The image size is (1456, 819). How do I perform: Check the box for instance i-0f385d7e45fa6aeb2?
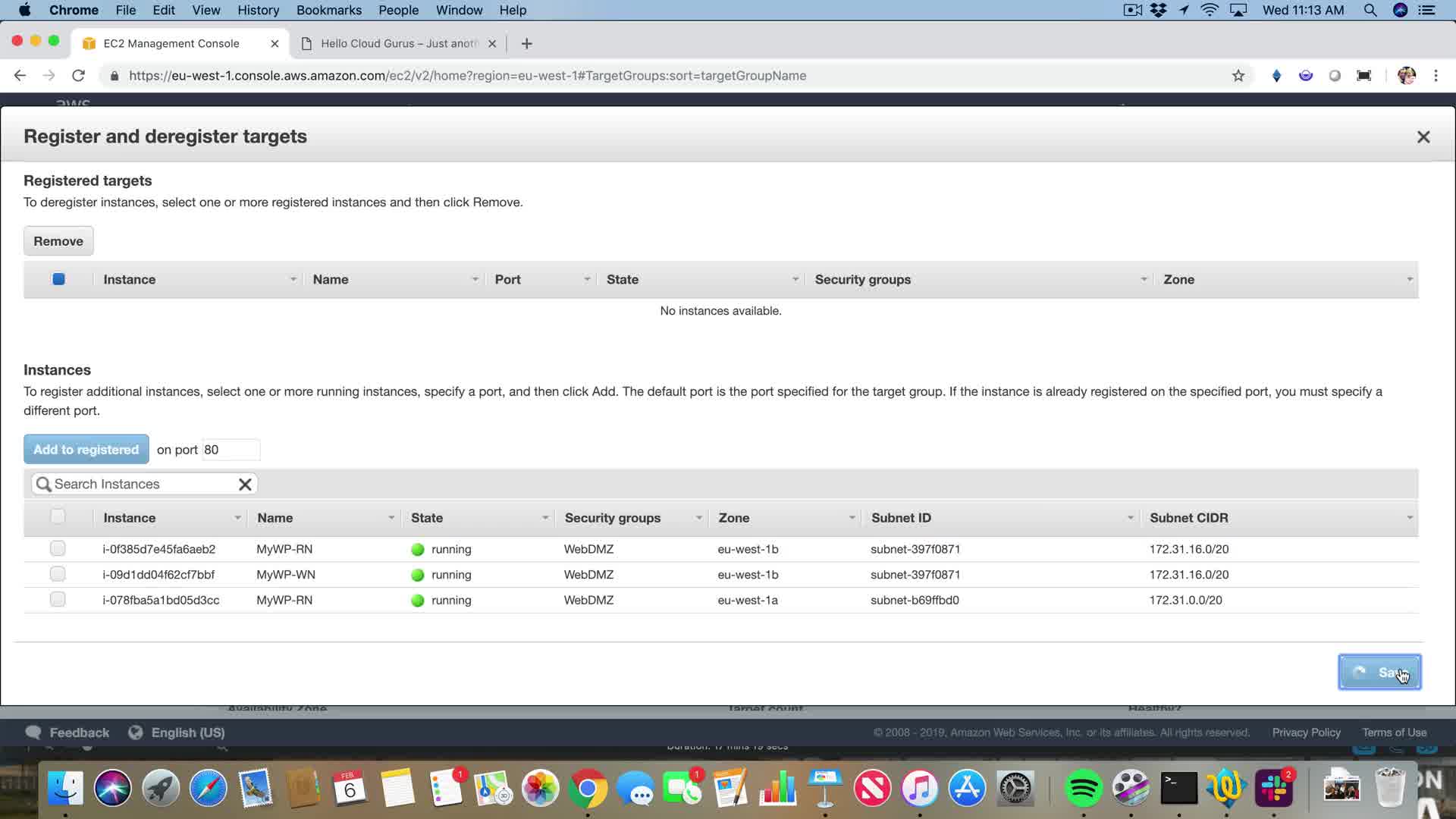(58, 548)
